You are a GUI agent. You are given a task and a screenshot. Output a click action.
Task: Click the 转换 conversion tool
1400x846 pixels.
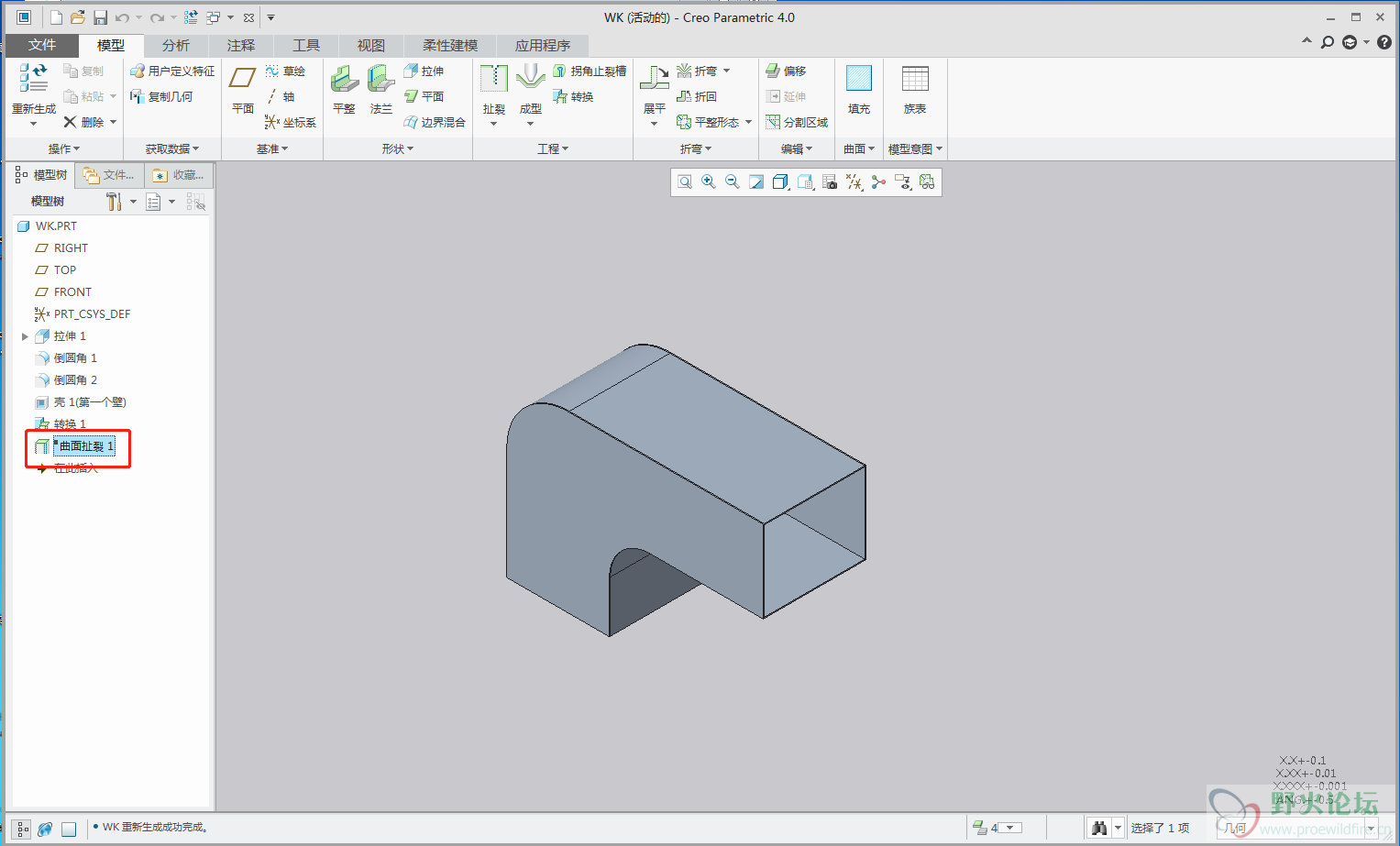coord(574,96)
